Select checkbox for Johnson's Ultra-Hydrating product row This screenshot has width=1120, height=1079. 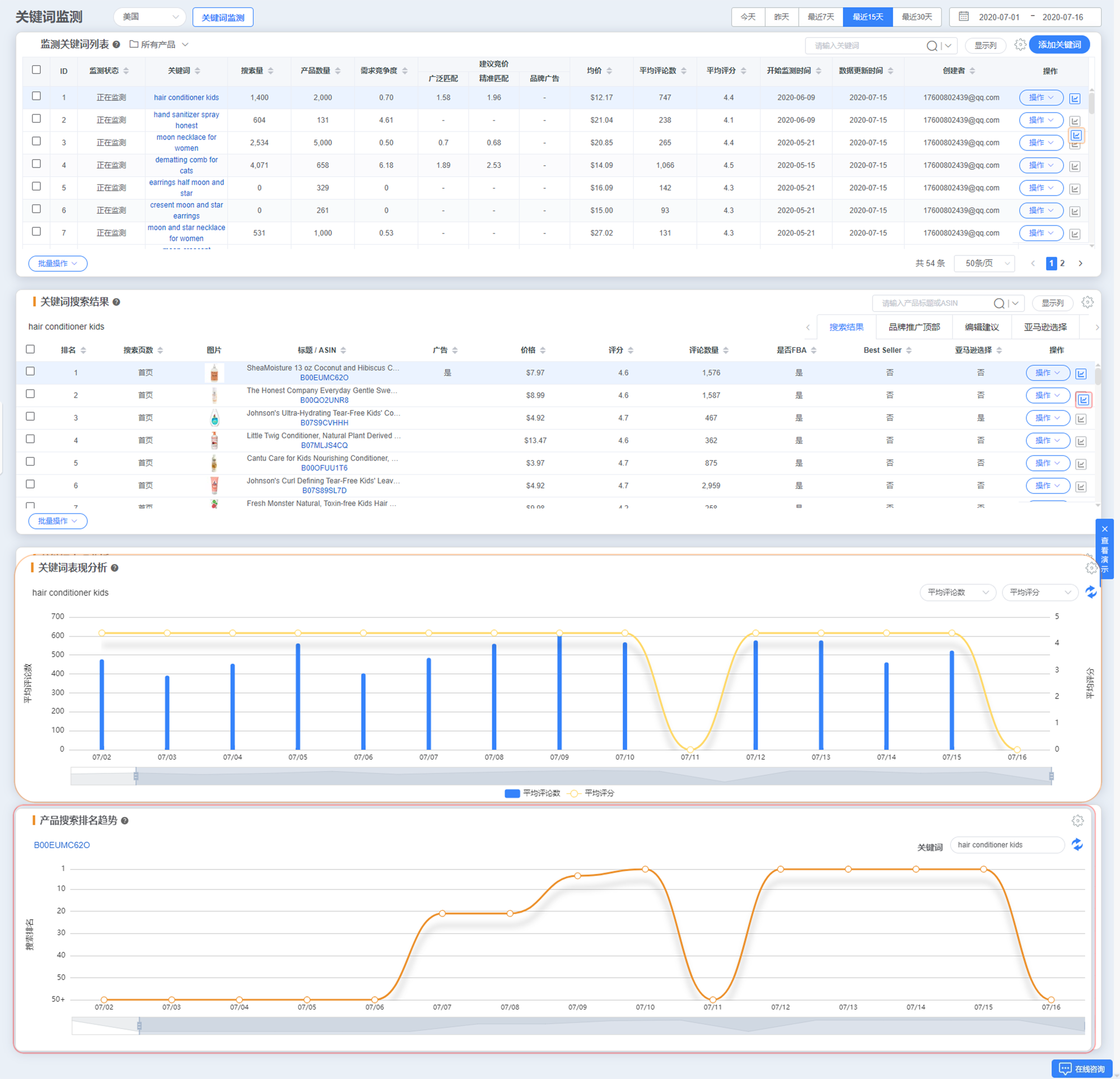click(x=30, y=417)
